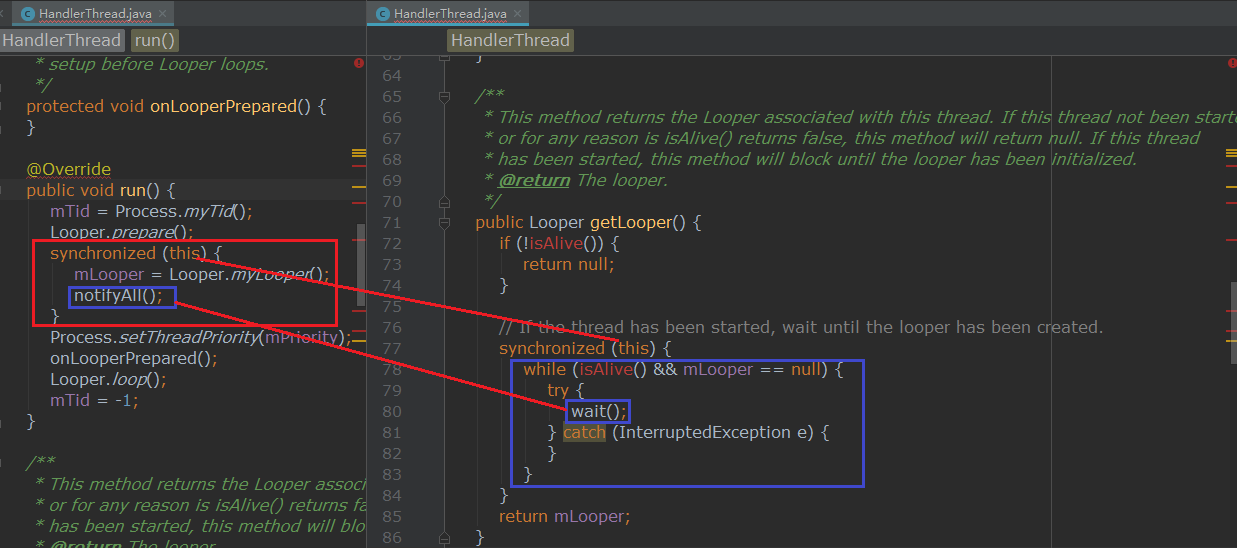
Task: Click the yellow warning stripe in left editor
Action: (359, 153)
